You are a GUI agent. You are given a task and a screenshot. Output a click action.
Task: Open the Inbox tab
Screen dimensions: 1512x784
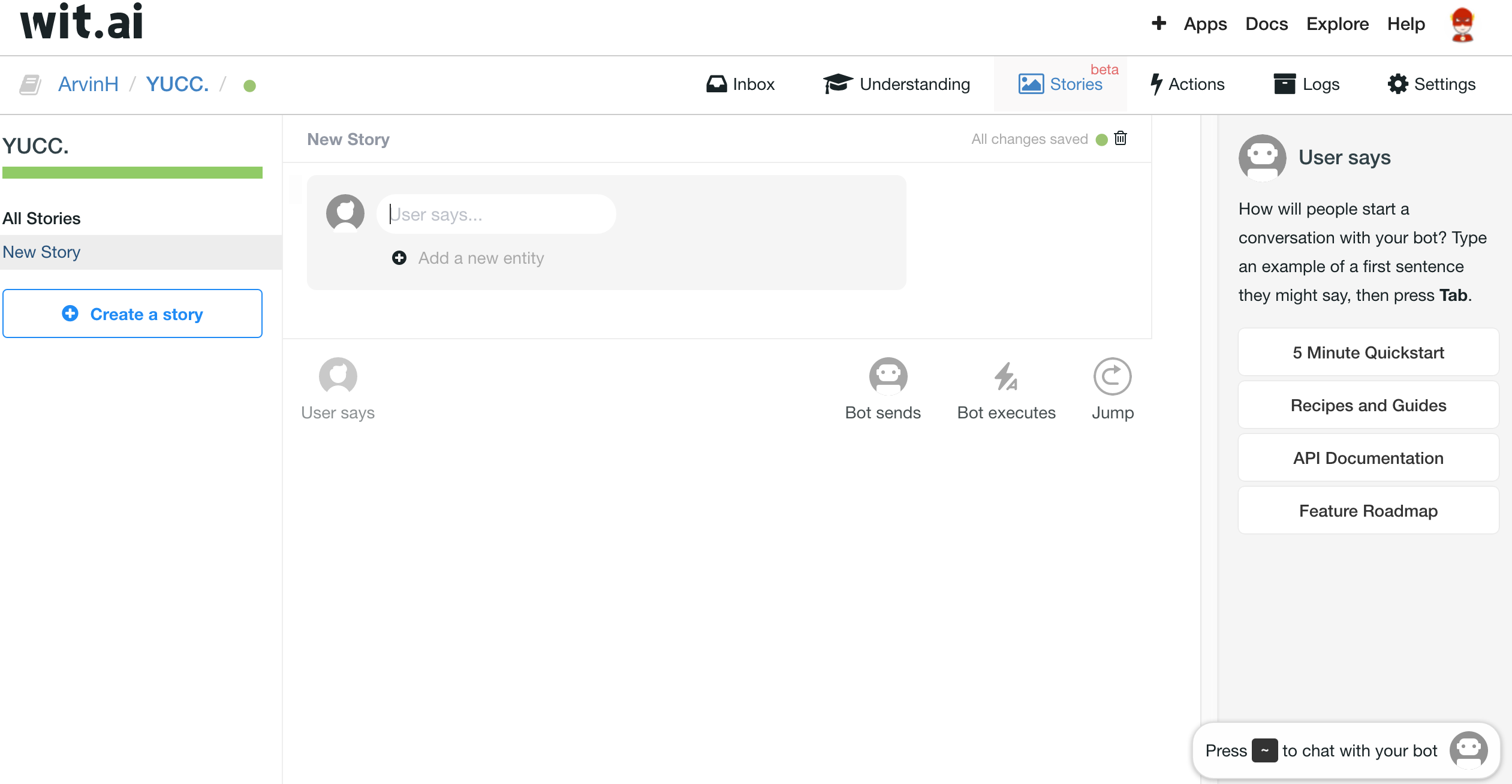point(740,85)
